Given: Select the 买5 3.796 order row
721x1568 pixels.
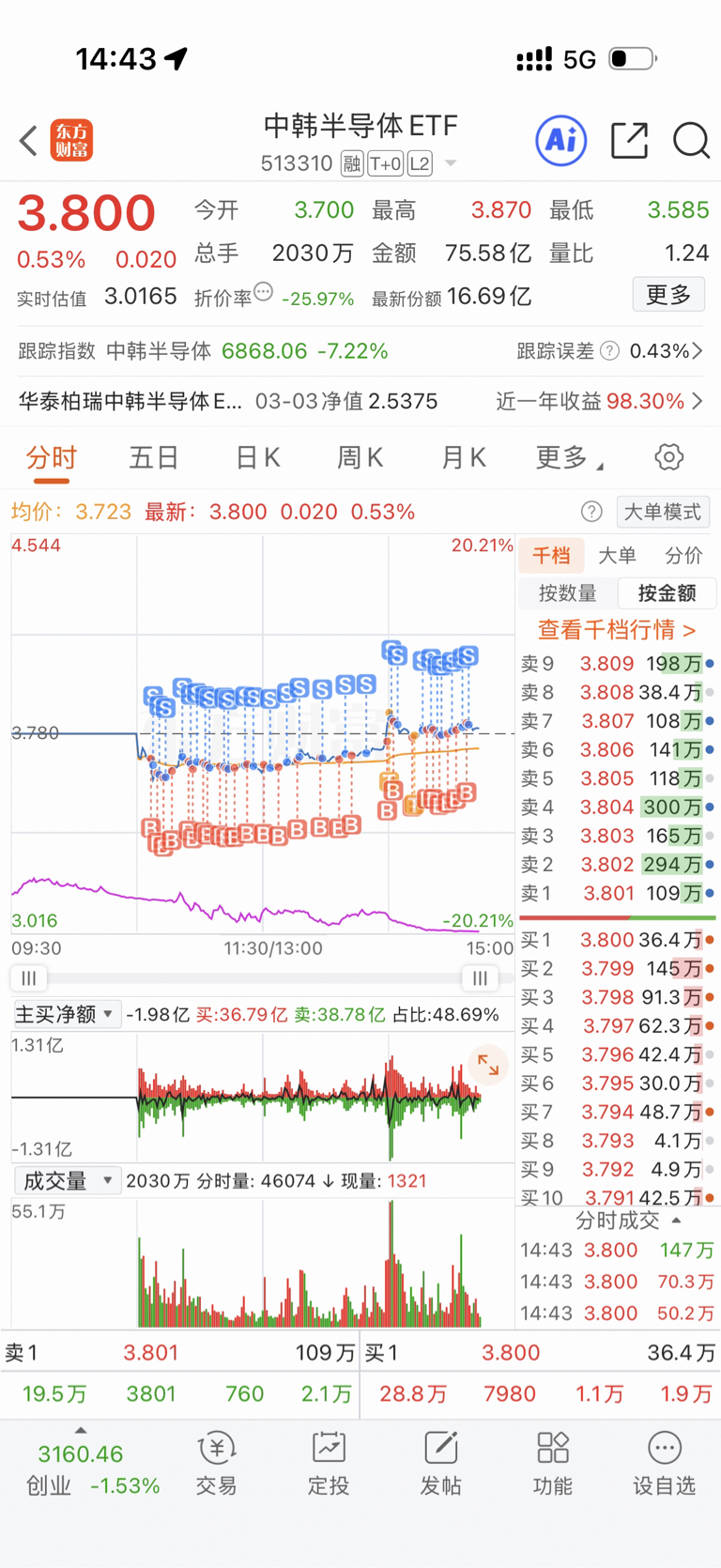Looking at the screenshot, I should click(618, 1054).
